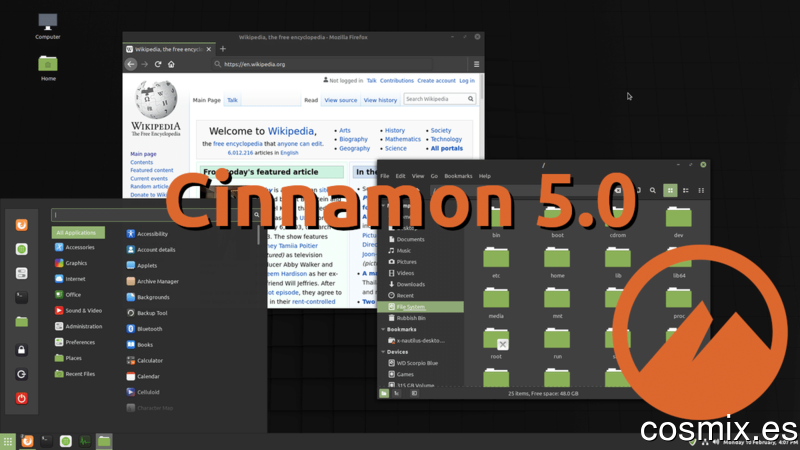Viewport: 800px width, 450px height.
Task: Click the Contributions link
Action: pyautogui.click(x=396, y=81)
